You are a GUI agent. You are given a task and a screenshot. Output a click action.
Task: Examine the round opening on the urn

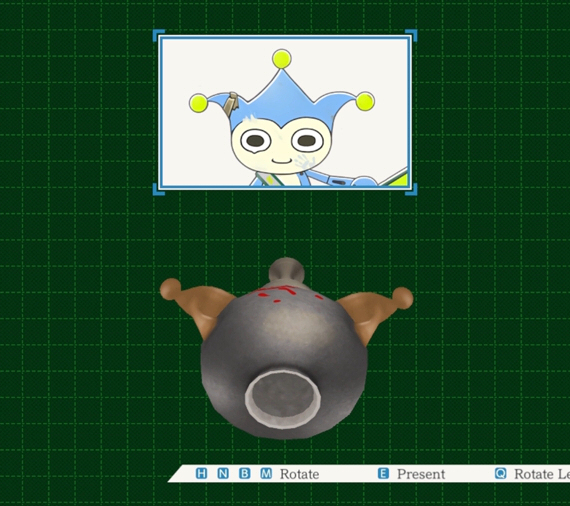[x=282, y=399]
